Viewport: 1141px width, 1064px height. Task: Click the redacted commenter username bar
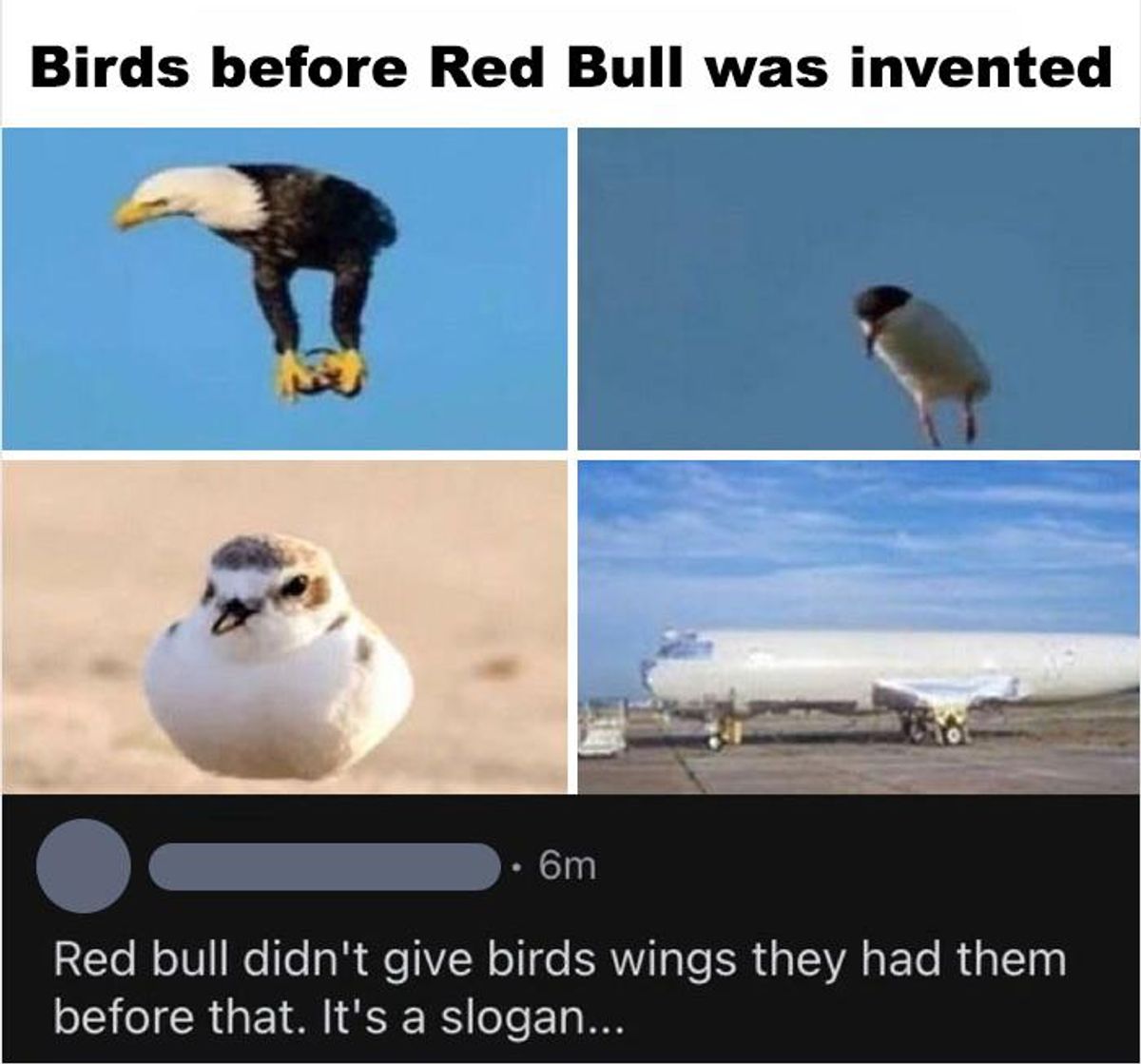pyautogui.click(x=324, y=866)
